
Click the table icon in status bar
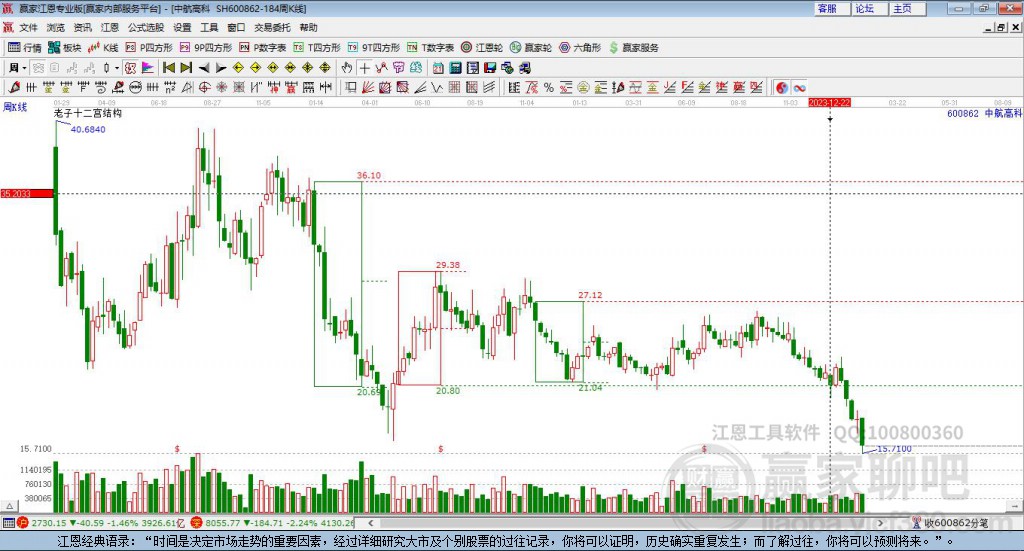(x=8, y=523)
